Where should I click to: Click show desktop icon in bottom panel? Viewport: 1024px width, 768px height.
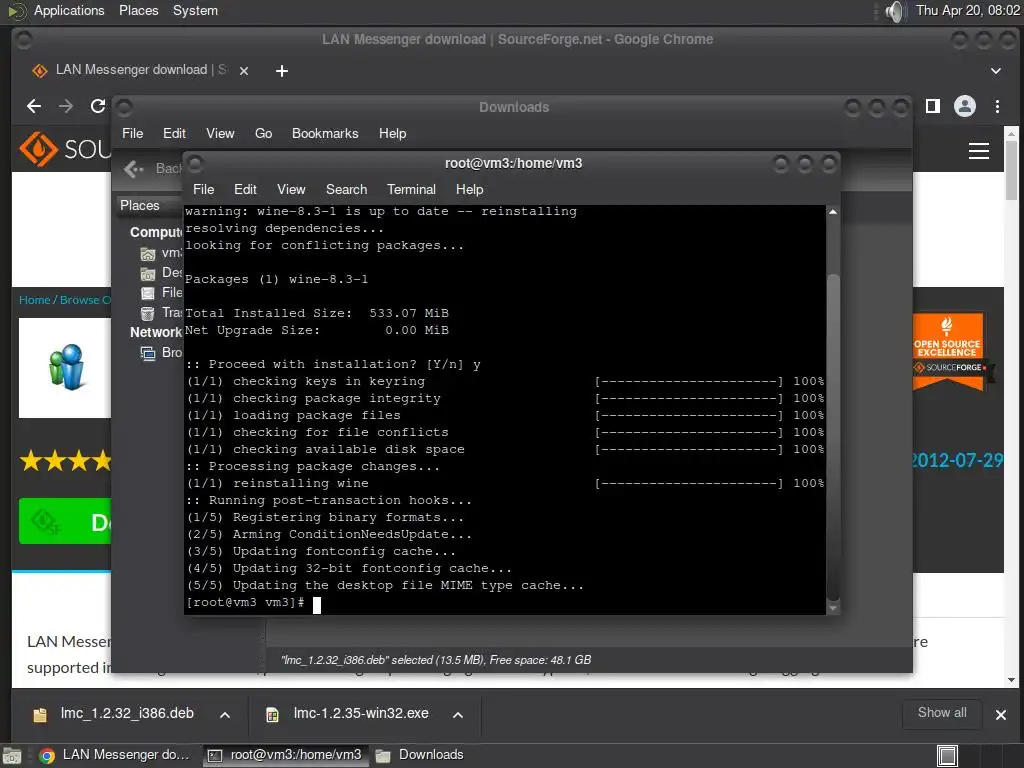12,756
